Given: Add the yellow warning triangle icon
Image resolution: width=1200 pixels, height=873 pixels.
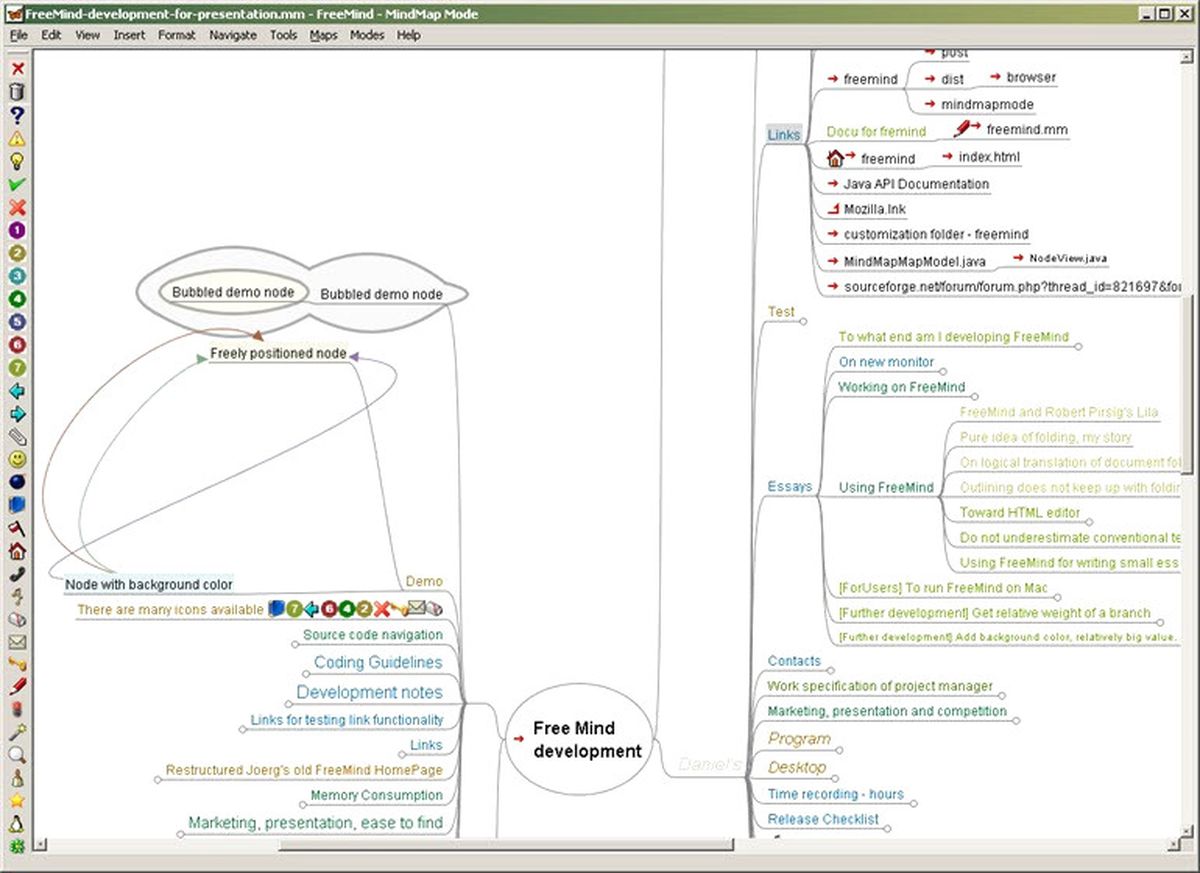Looking at the screenshot, I should pyautogui.click(x=17, y=138).
